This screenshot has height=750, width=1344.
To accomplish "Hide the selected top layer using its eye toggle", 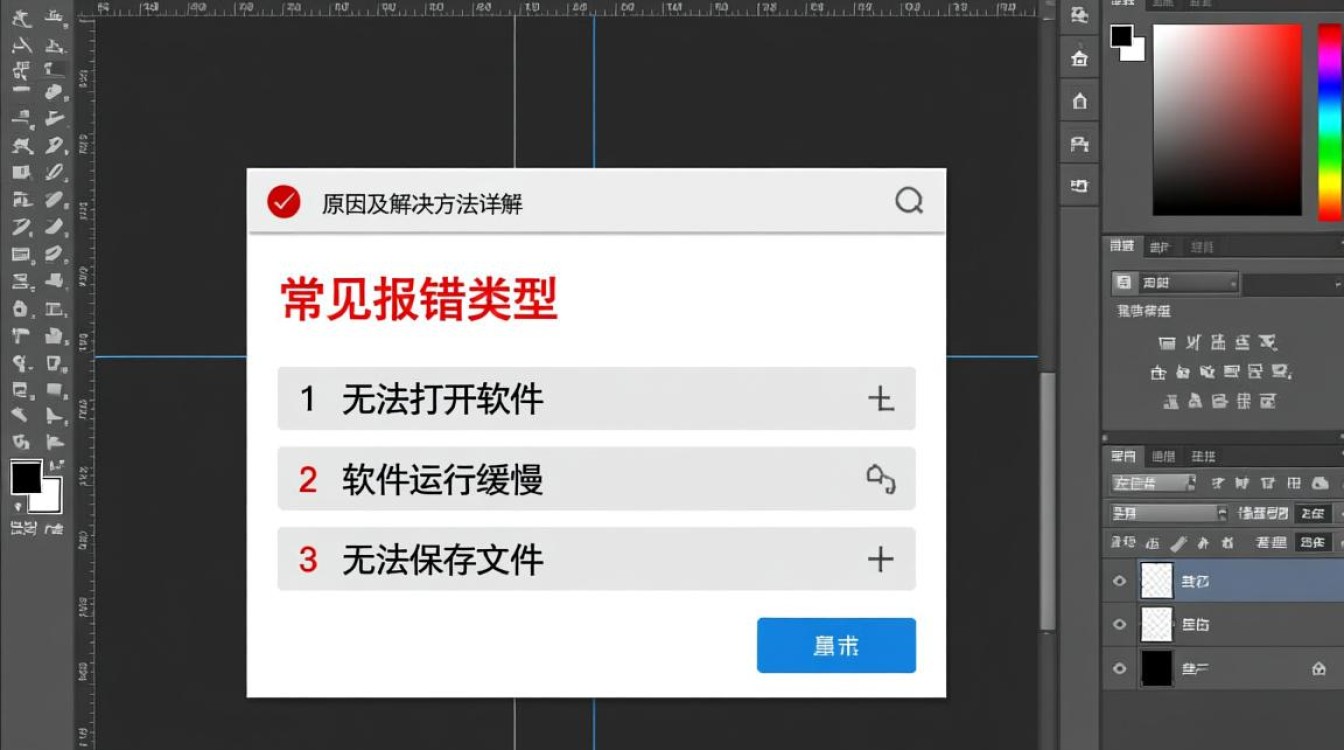I will tap(1120, 580).
